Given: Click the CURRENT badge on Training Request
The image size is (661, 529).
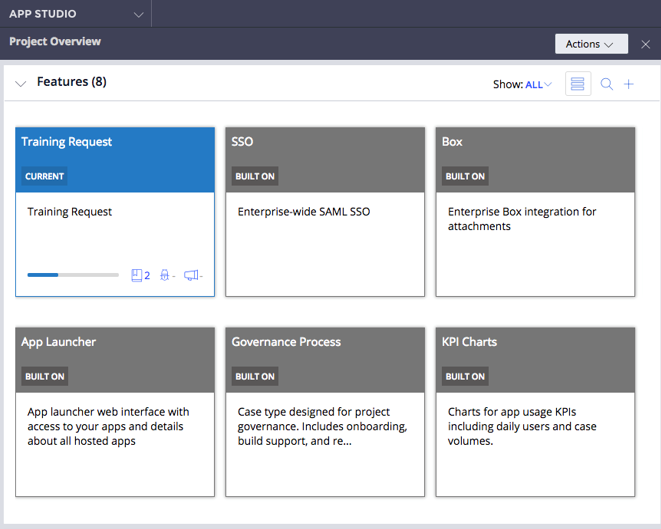Looking at the screenshot, I should click(44, 176).
